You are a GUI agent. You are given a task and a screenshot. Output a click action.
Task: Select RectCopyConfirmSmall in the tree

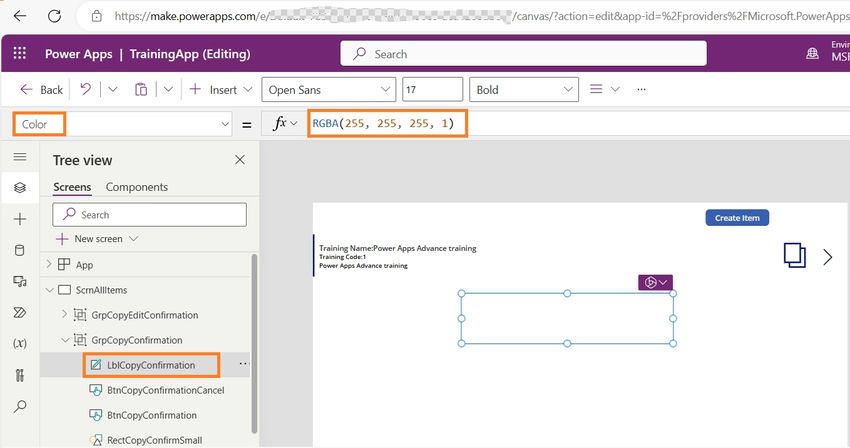tap(154, 440)
